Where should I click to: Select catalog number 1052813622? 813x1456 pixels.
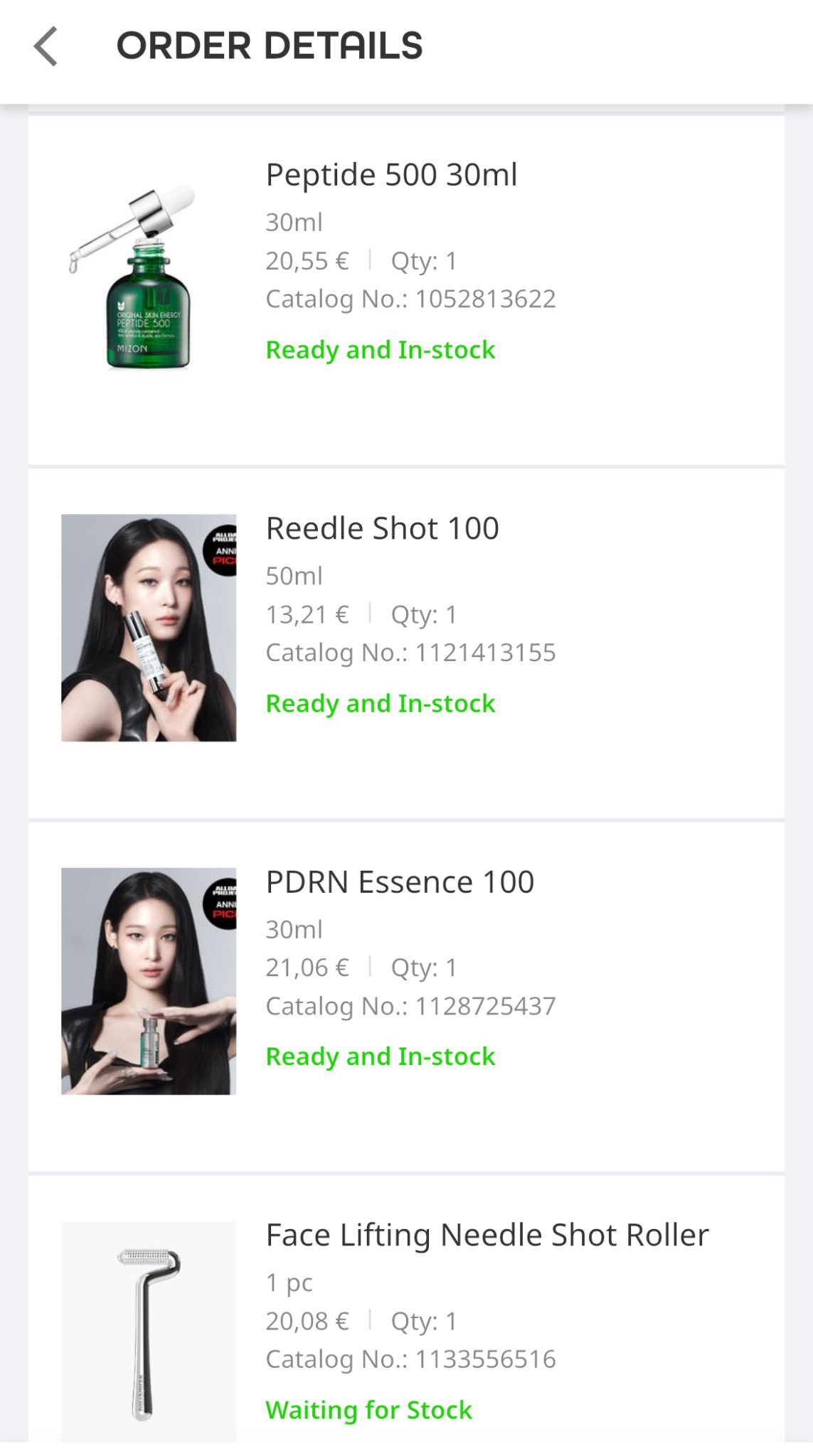pyautogui.click(x=484, y=299)
